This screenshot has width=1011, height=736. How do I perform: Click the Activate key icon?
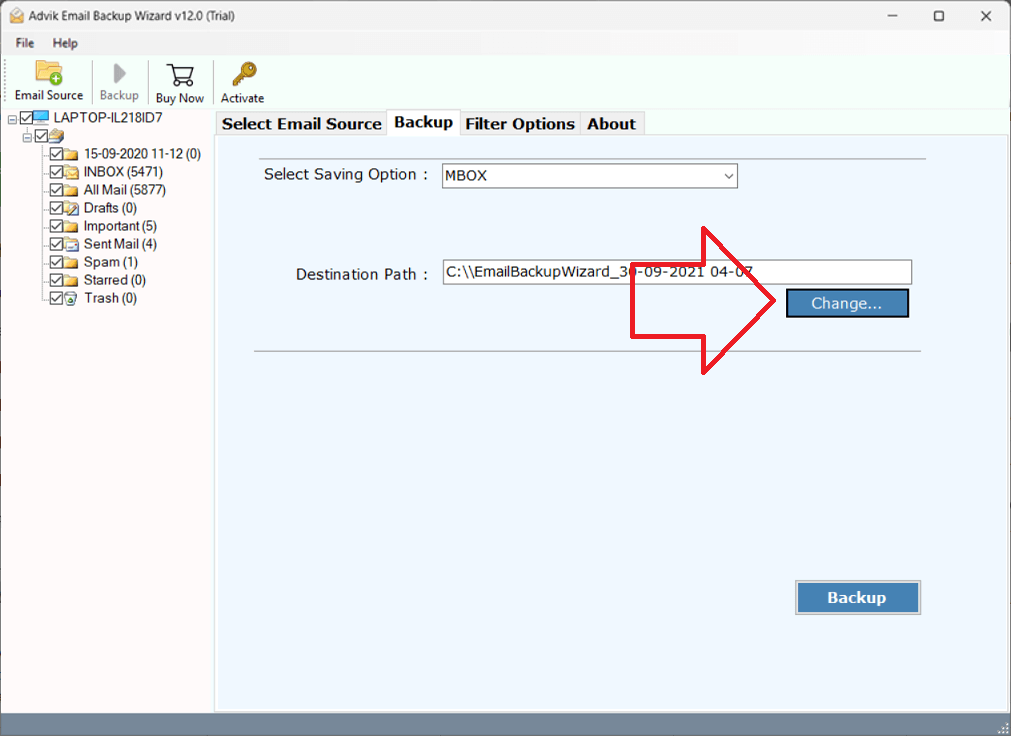coord(244,74)
